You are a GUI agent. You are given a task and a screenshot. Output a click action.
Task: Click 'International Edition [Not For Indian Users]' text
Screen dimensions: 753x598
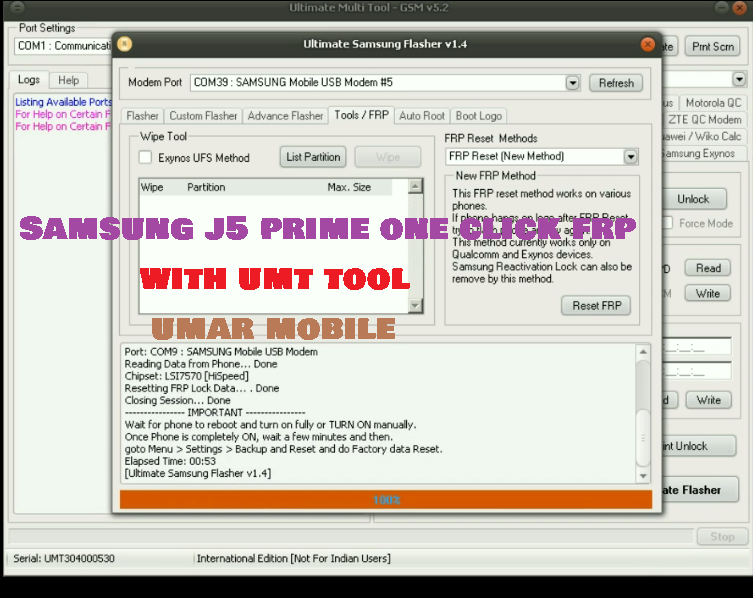tap(293, 558)
